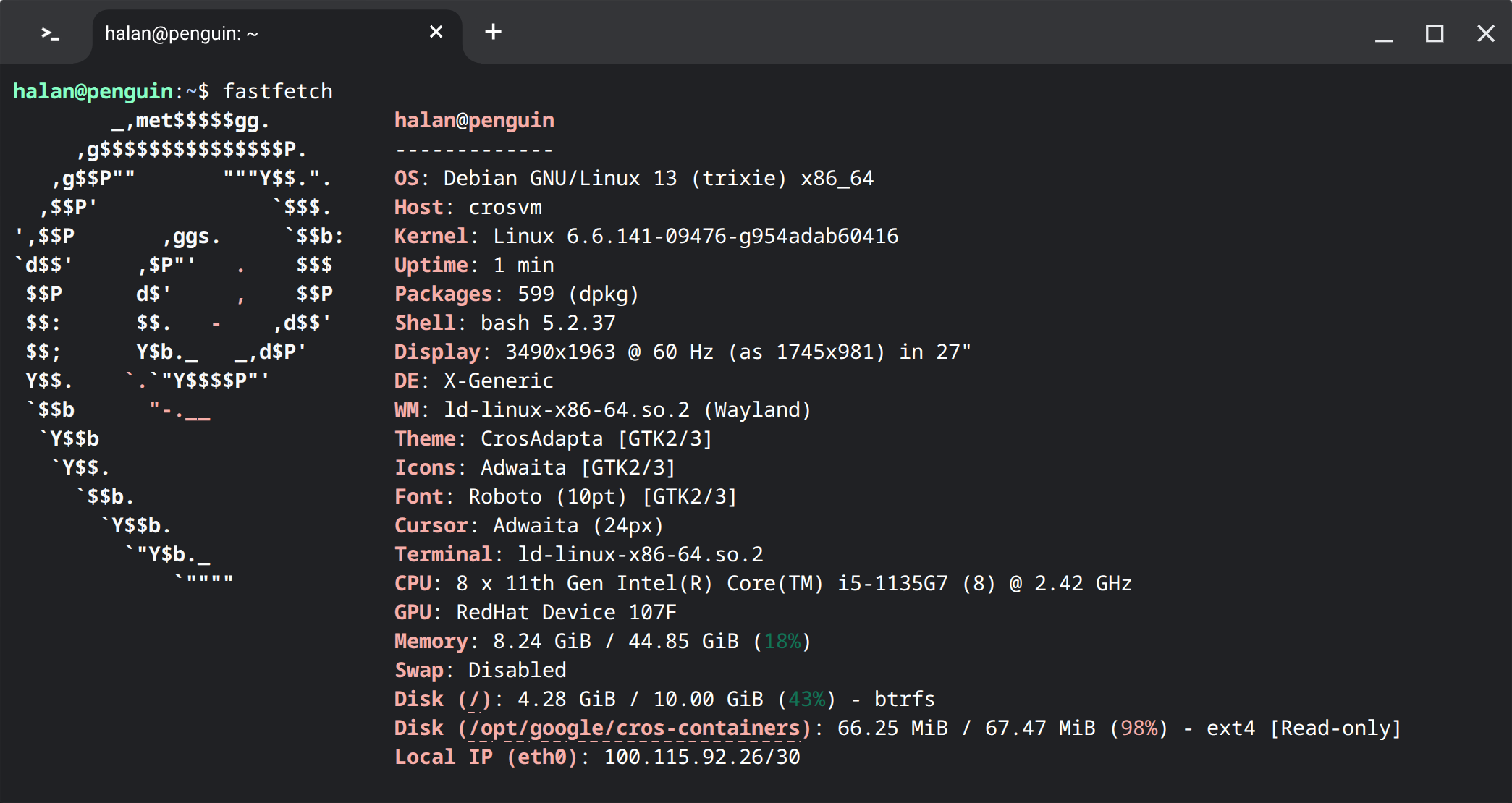
Task: Click the WM line with Wayland
Action: 603,409
